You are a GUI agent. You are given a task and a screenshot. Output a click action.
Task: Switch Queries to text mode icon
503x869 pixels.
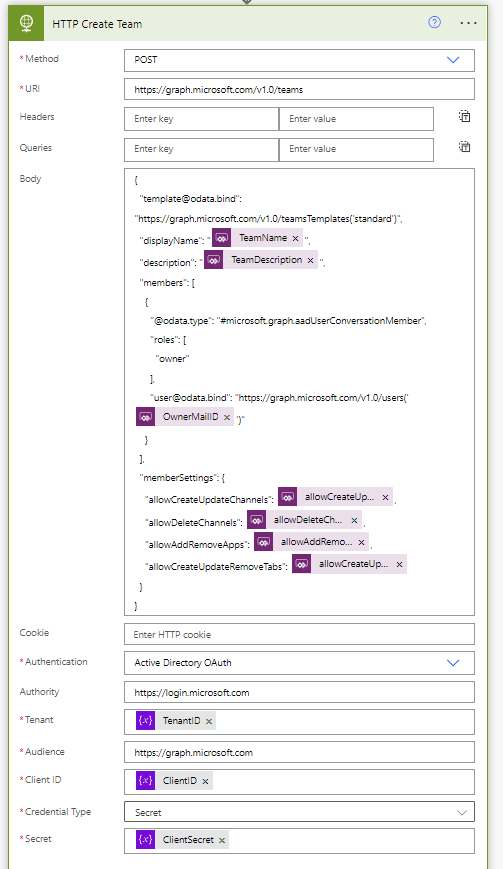(464, 147)
